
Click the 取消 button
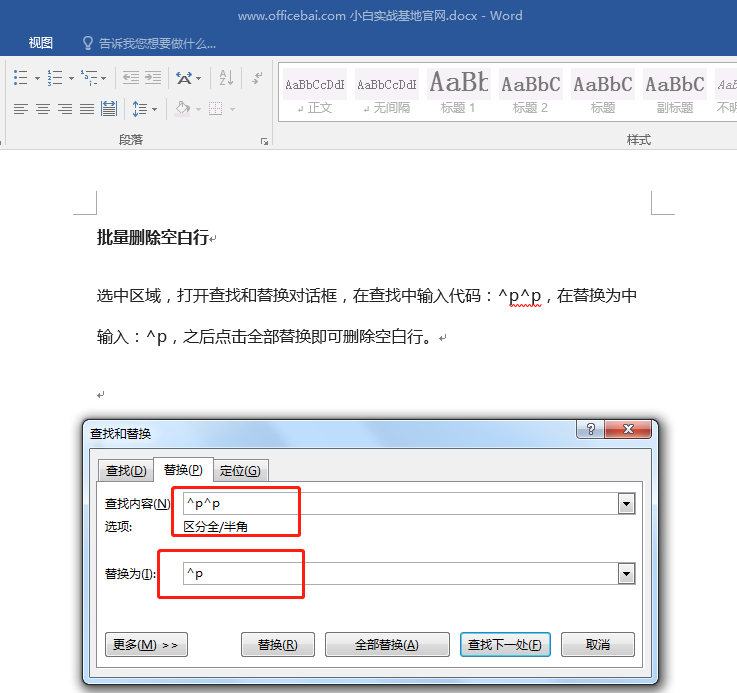pos(598,645)
